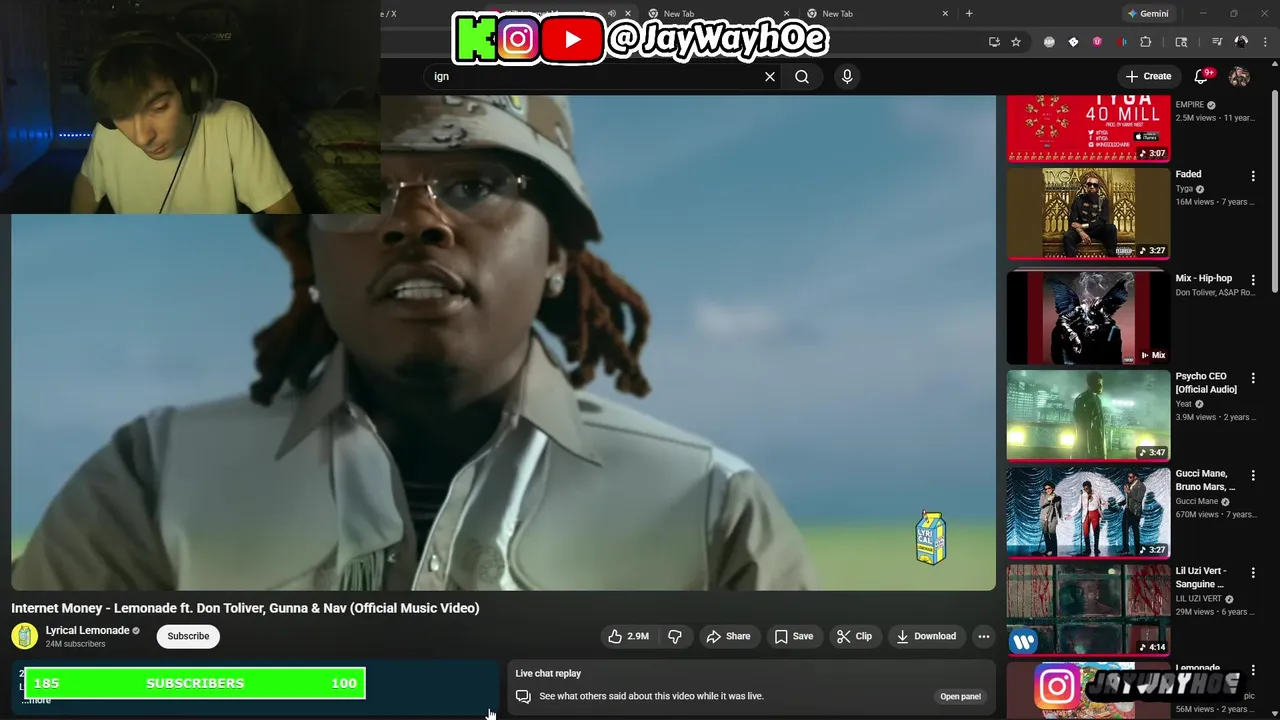Click the Yeat channel name
1280x720 pixels.
(1184, 404)
